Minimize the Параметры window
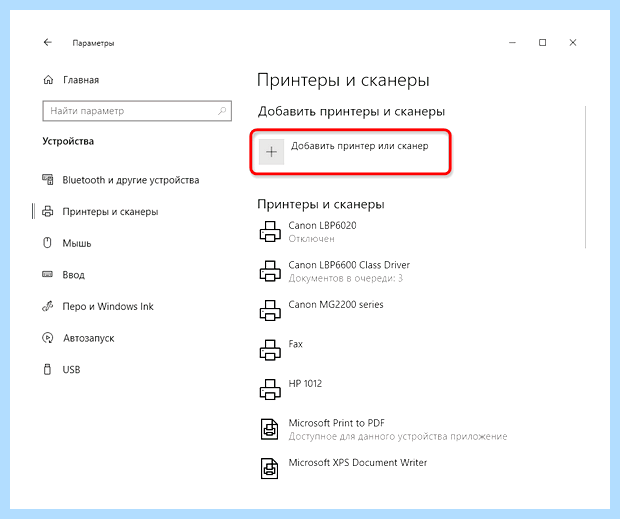 512,42
